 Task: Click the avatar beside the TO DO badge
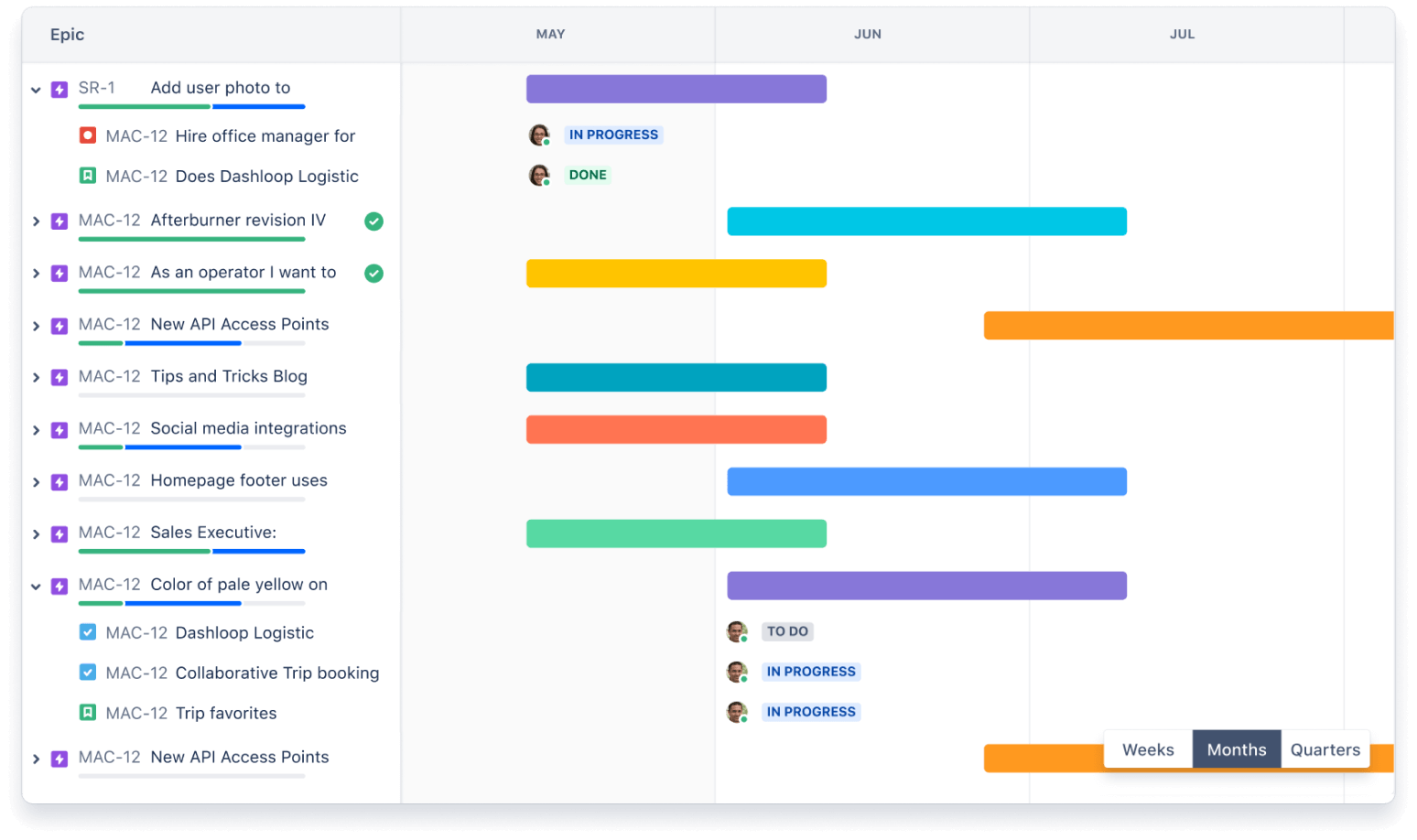pos(737,630)
